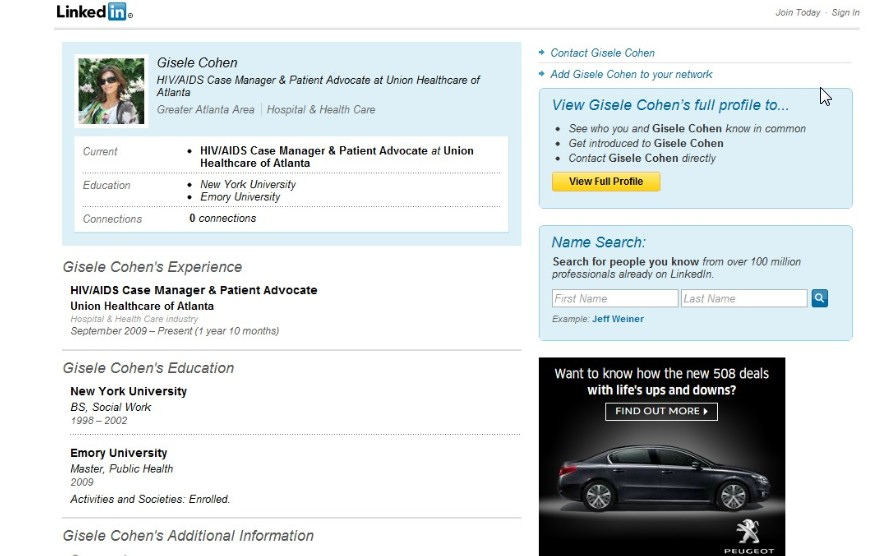Click Gisele Cohen's Experience section heading
The height and width of the screenshot is (556, 895).
(152, 267)
